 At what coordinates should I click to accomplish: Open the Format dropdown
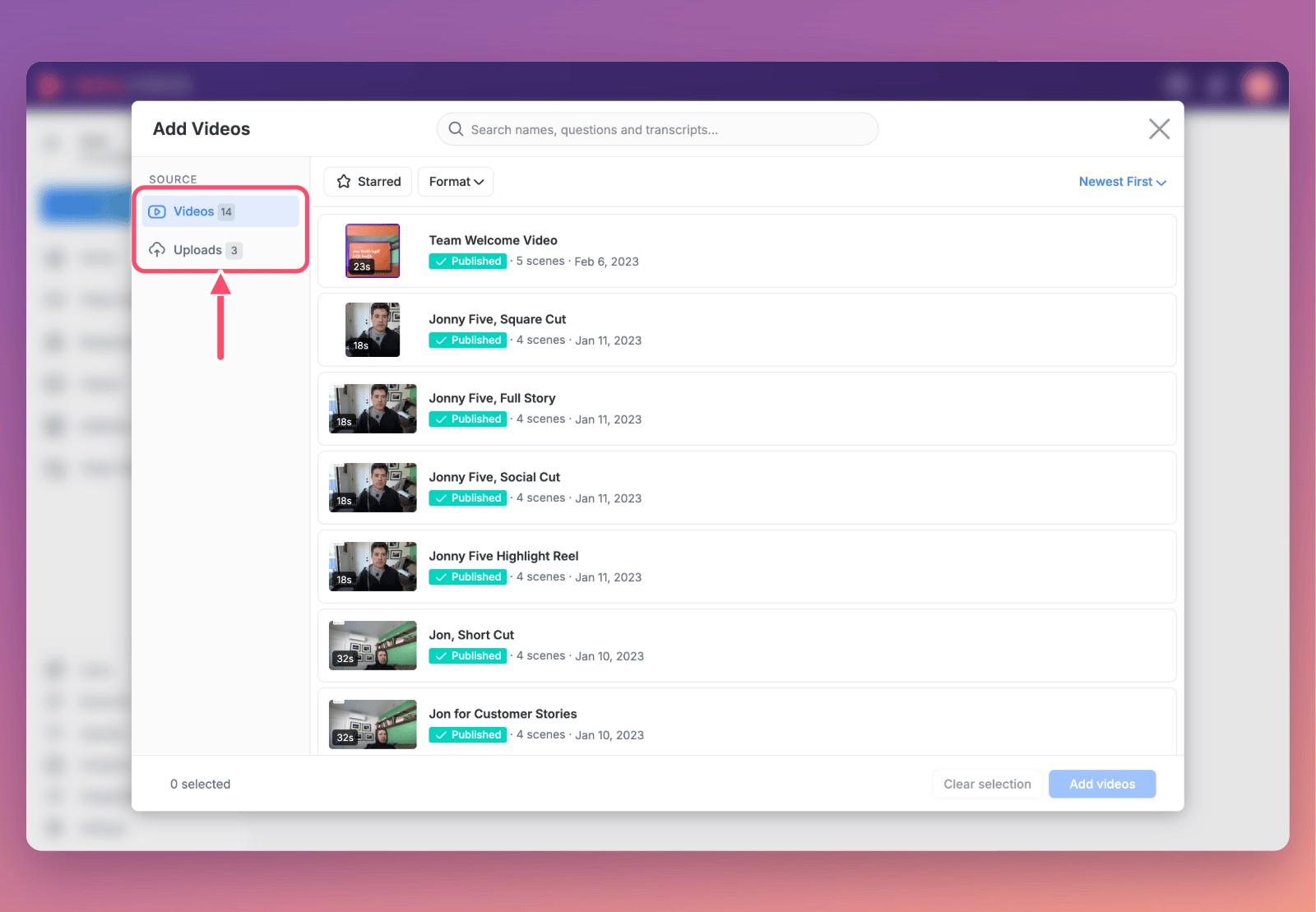point(456,182)
